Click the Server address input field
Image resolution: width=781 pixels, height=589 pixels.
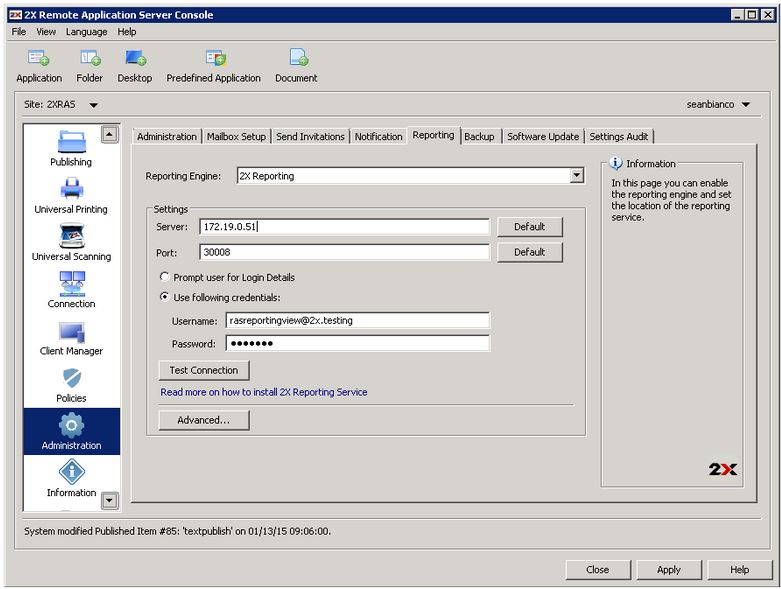pos(345,227)
